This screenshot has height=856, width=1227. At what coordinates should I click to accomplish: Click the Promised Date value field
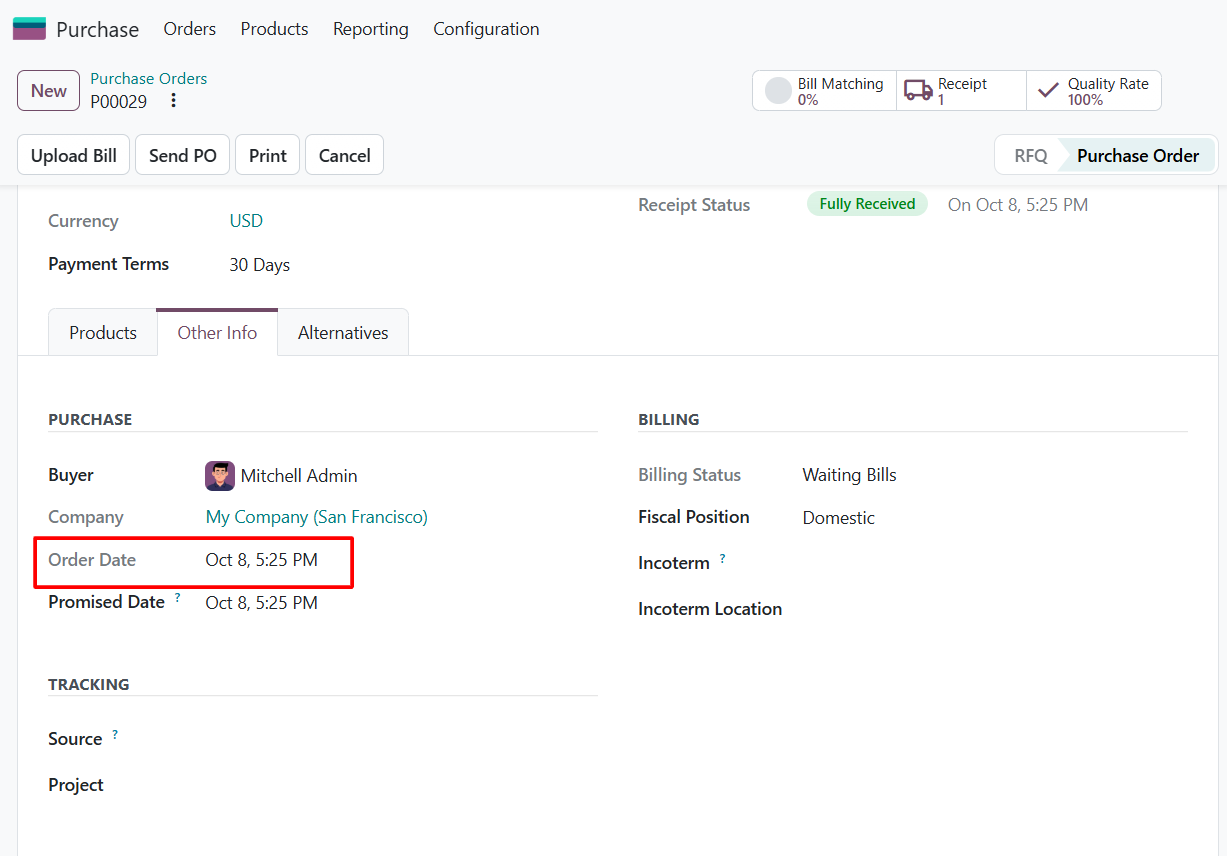click(x=401, y=603)
